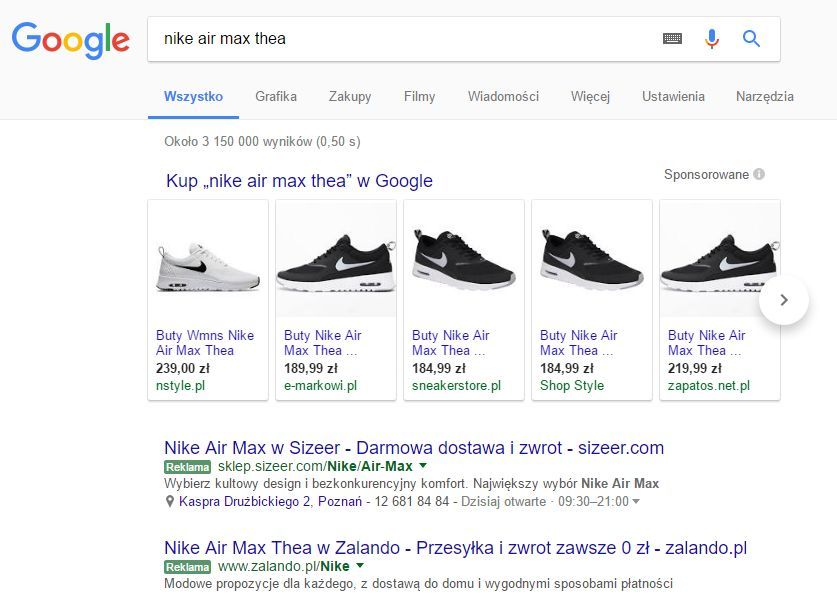Open Ustawienia menu
Viewport: 837px width, 613px height.
coord(673,97)
